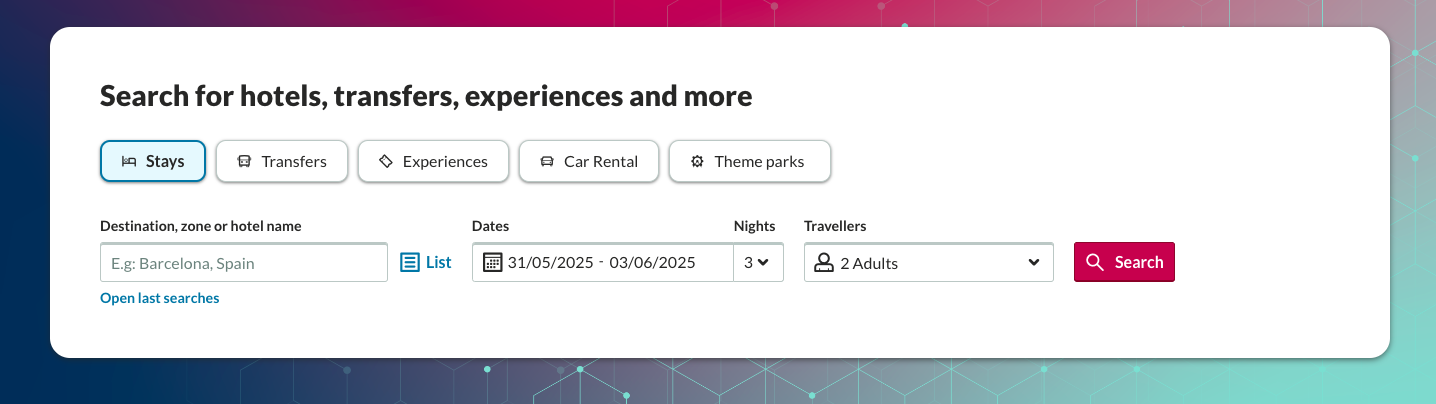Viewport: 1436px width, 404px height.
Task: Switch to the Transfers tab
Action: (x=282, y=162)
